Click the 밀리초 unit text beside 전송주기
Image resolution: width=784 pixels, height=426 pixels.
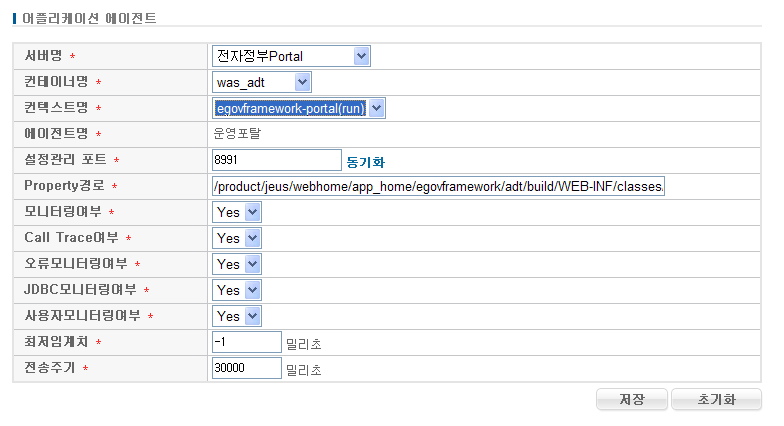pos(303,369)
